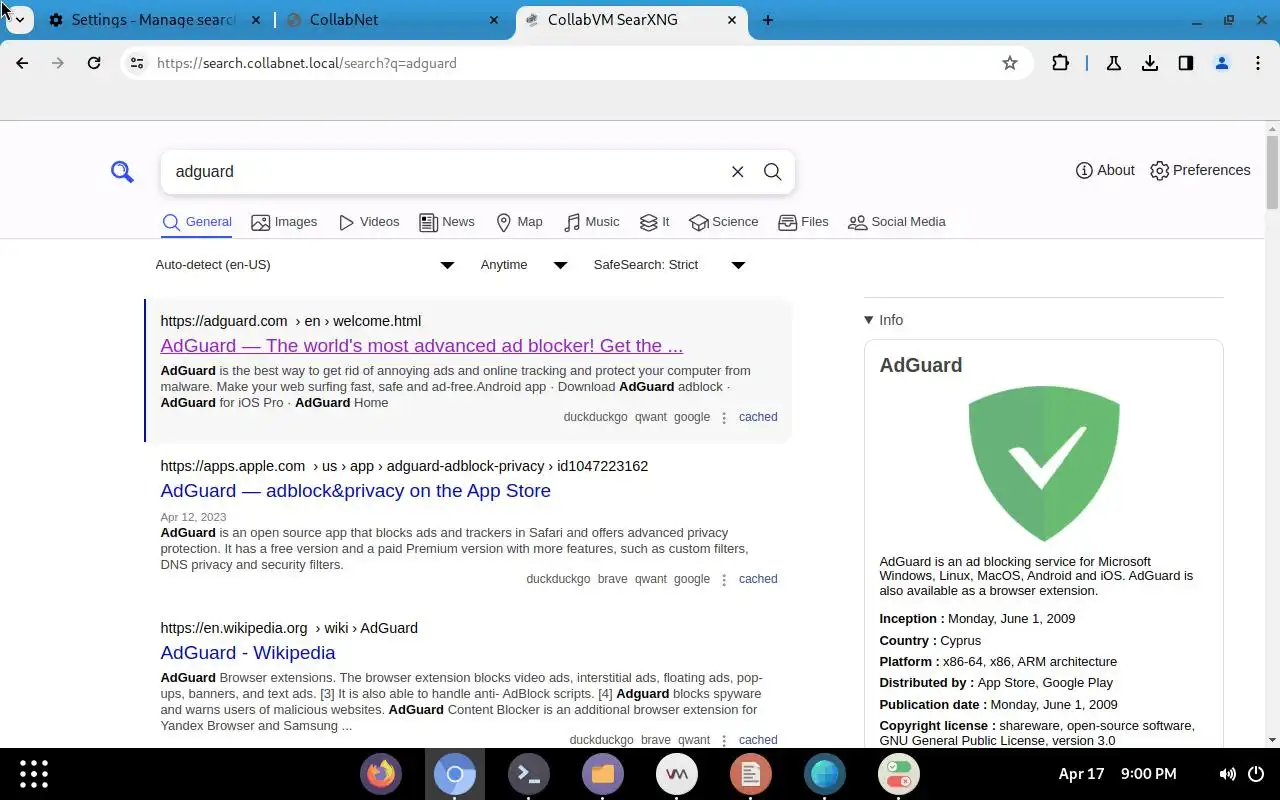This screenshot has width=1280, height=800.
Task: Switch to the Files category tab
Action: 803,222
